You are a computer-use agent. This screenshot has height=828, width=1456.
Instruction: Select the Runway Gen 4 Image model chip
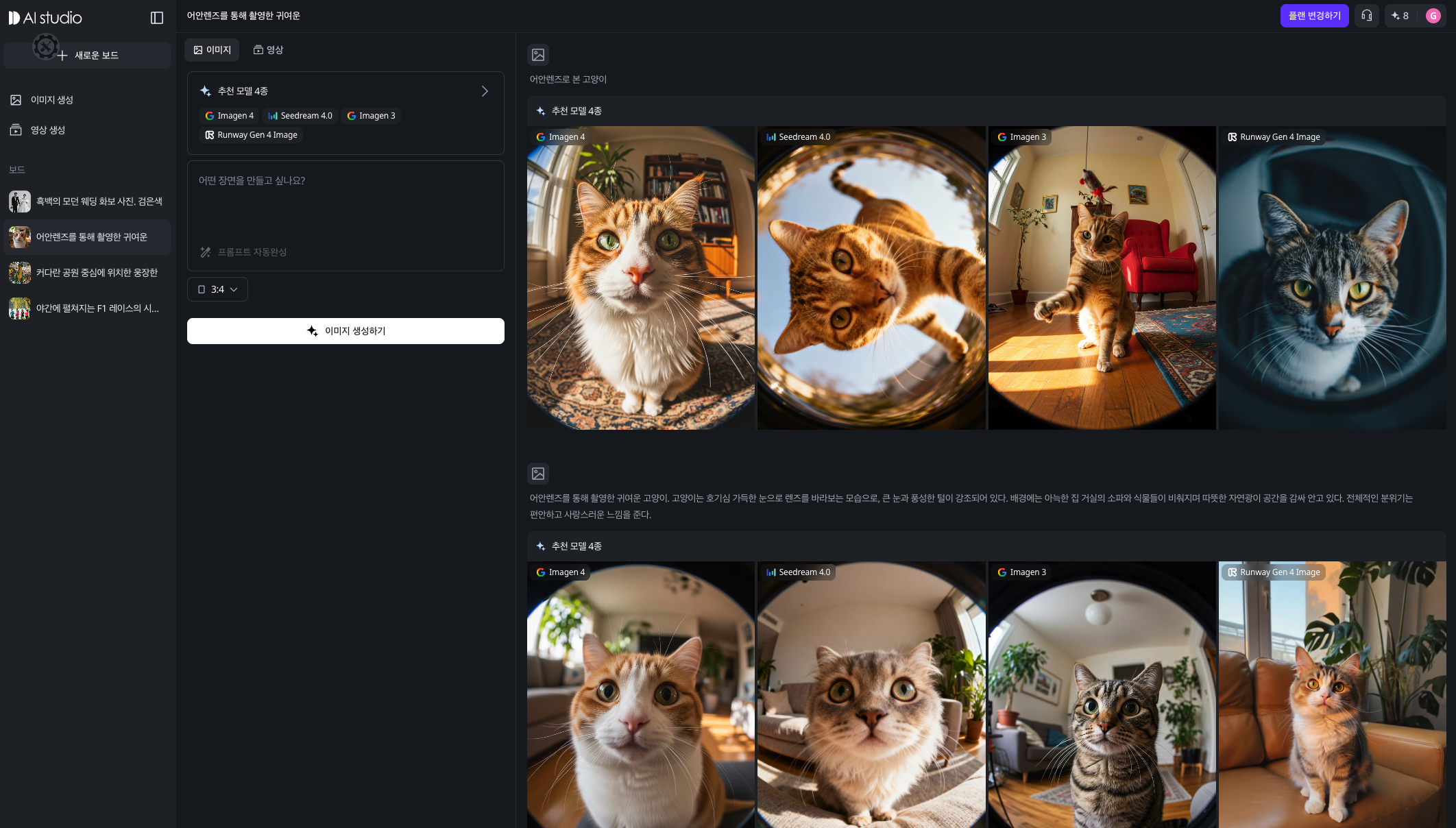pyautogui.click(x=251, y=135)
